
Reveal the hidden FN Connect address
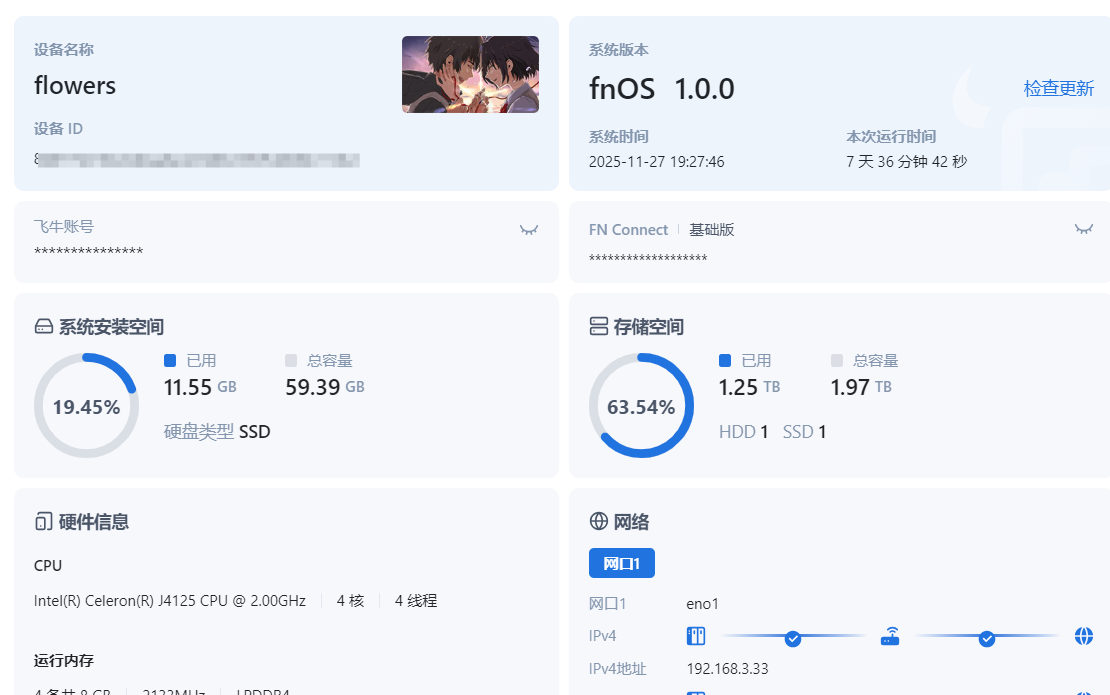(1084, 229)
